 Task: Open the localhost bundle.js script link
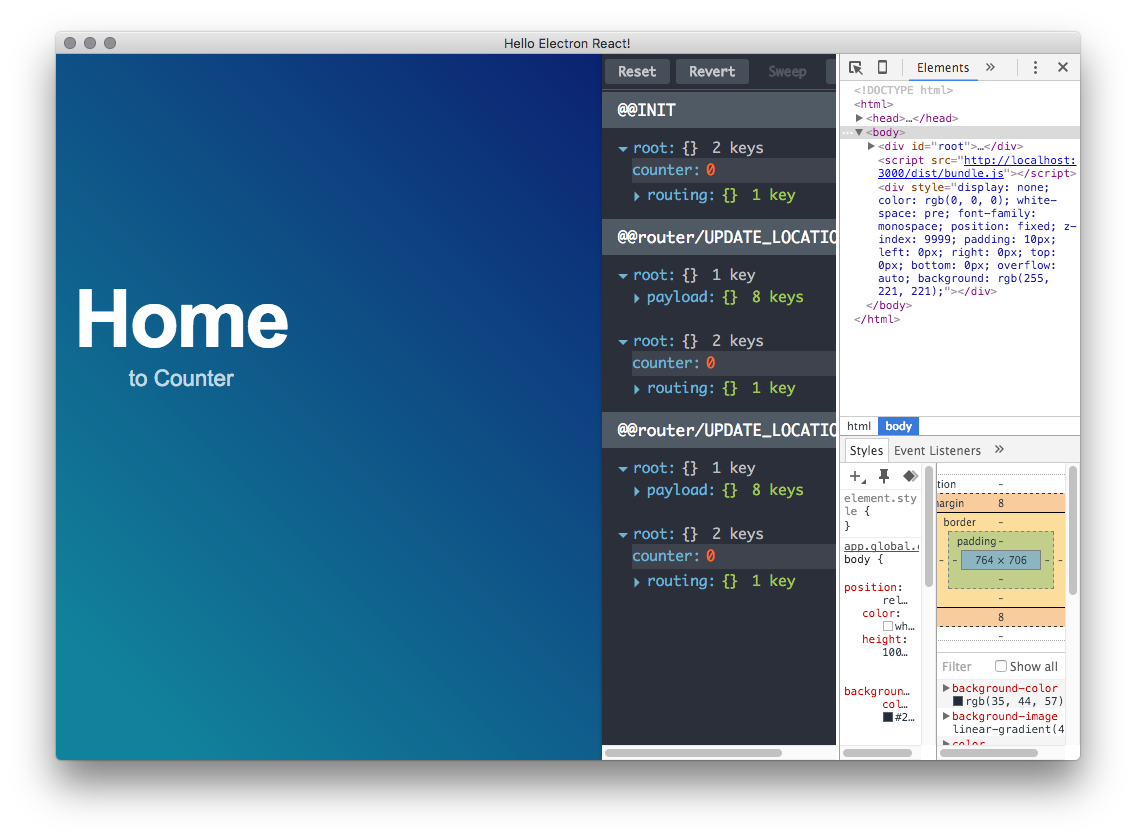click(977, 167)
